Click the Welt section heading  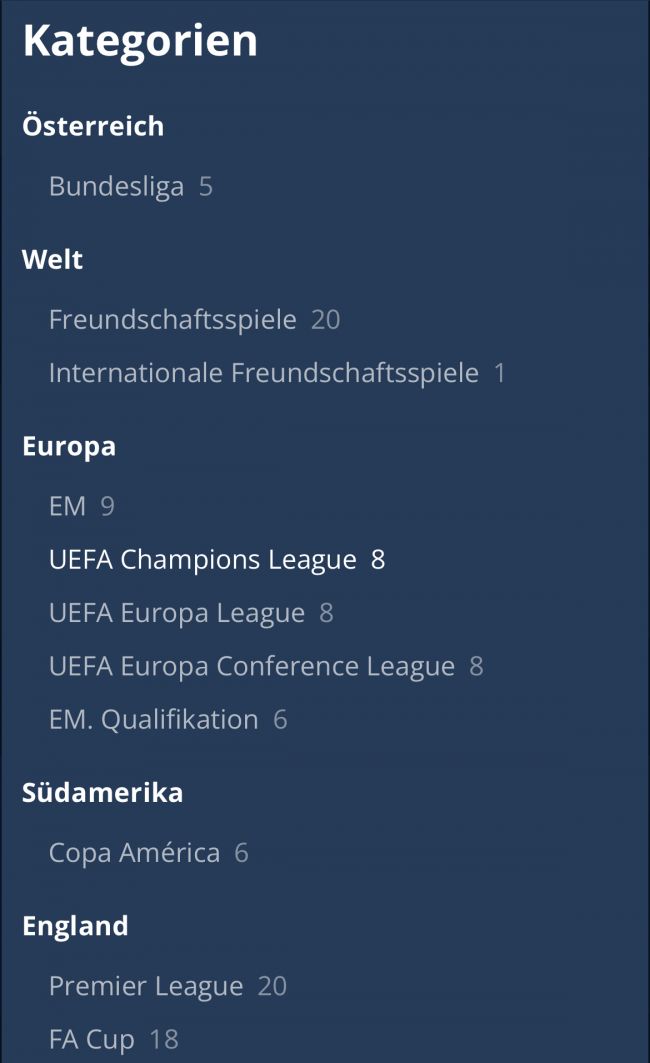pyautogui.click(x=52, y=260)
